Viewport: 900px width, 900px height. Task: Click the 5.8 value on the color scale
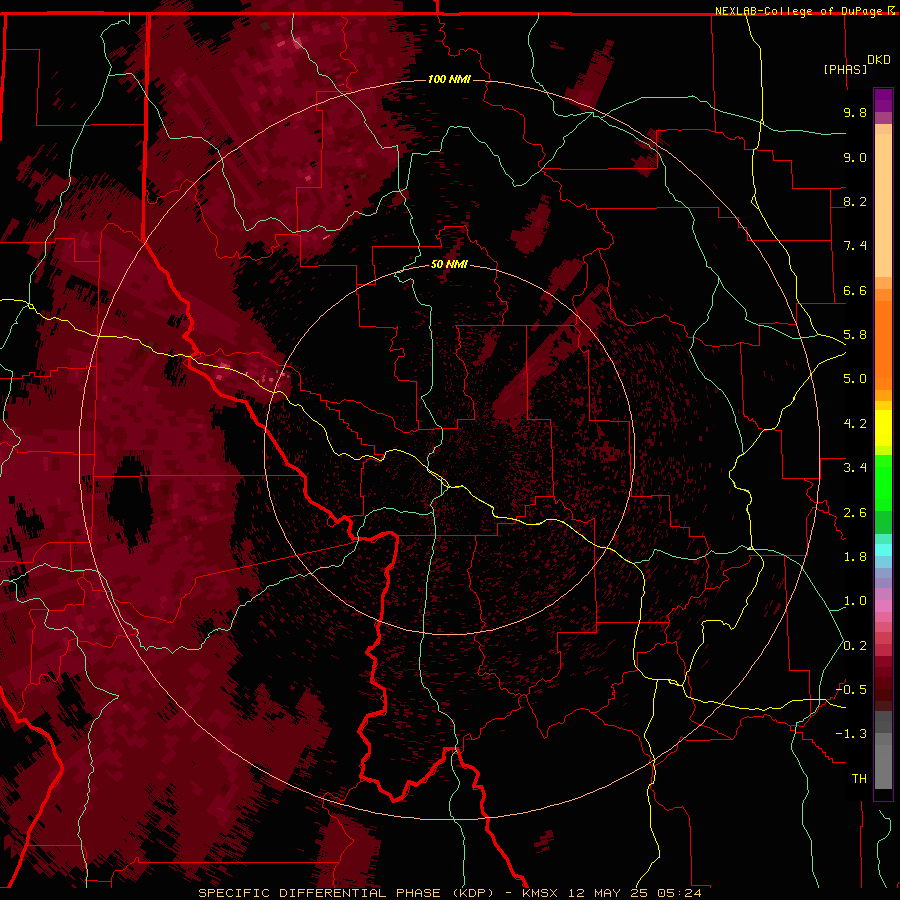pos(855,335)
